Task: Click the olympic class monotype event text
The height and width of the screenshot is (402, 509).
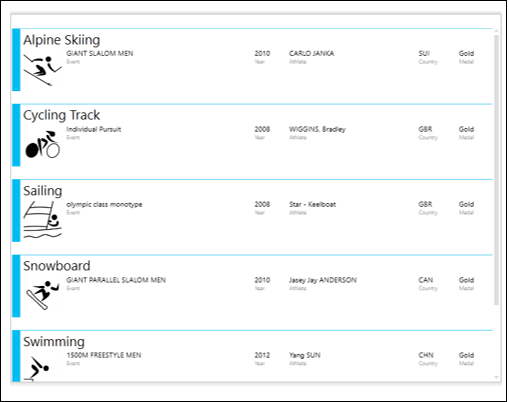Action: click(104, 204)
